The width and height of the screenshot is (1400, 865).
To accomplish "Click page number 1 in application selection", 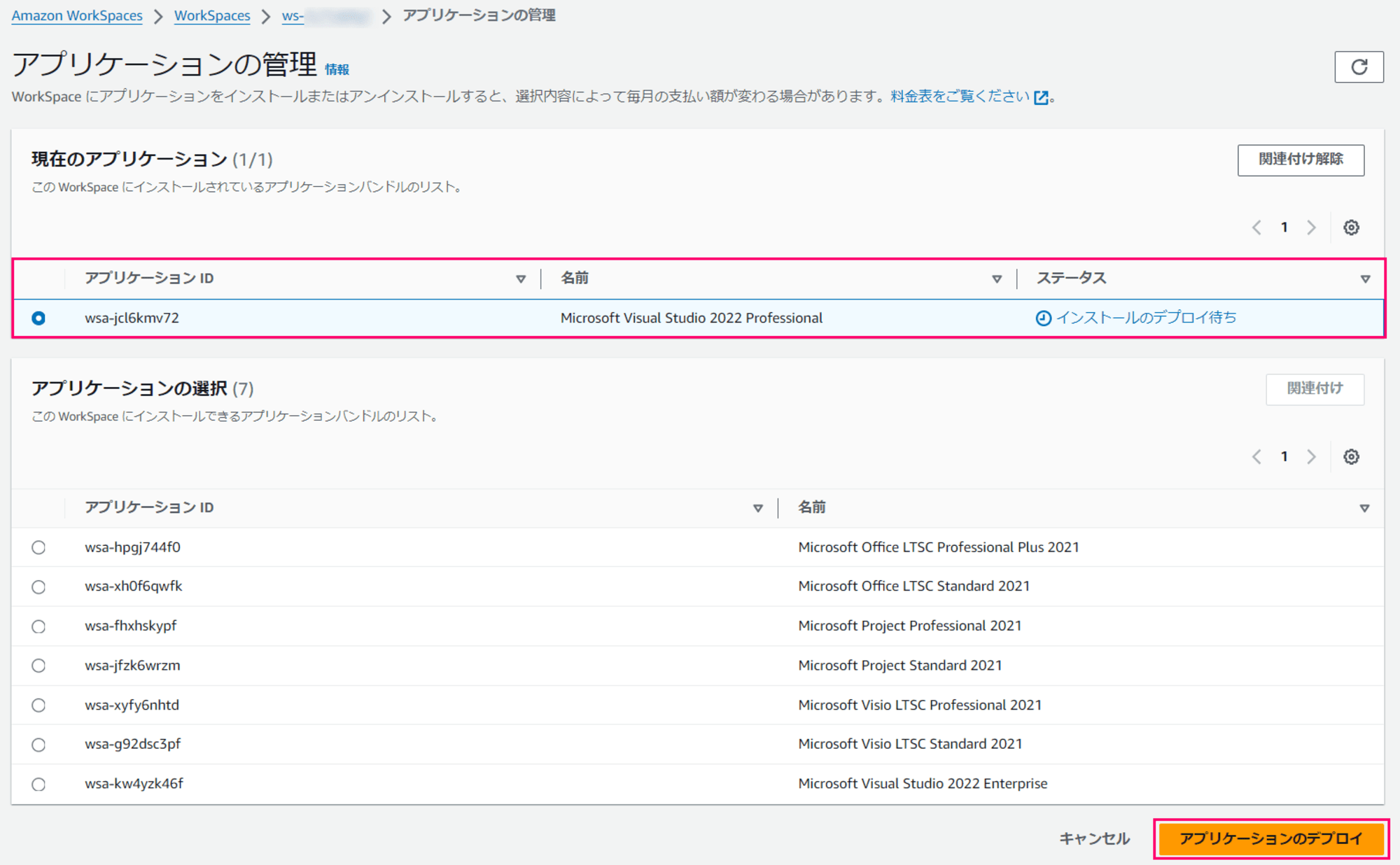I will [1284, 457].
